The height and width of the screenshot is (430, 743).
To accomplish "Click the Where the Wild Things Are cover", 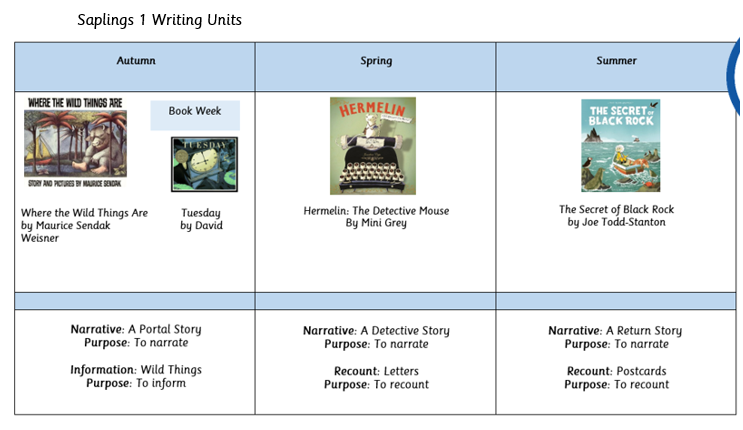I will 76,143.
